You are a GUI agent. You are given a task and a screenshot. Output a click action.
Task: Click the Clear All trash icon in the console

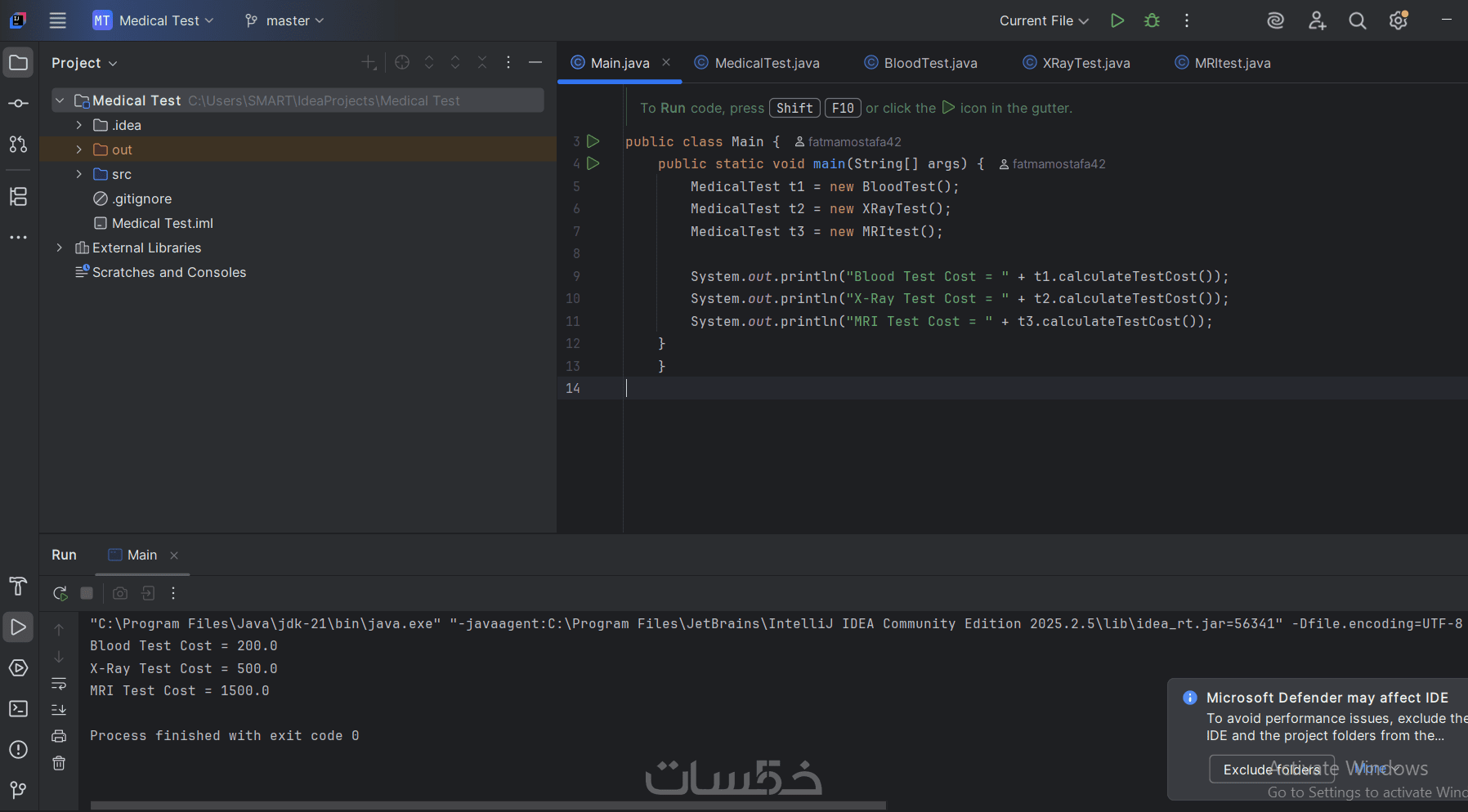[59, 763]
